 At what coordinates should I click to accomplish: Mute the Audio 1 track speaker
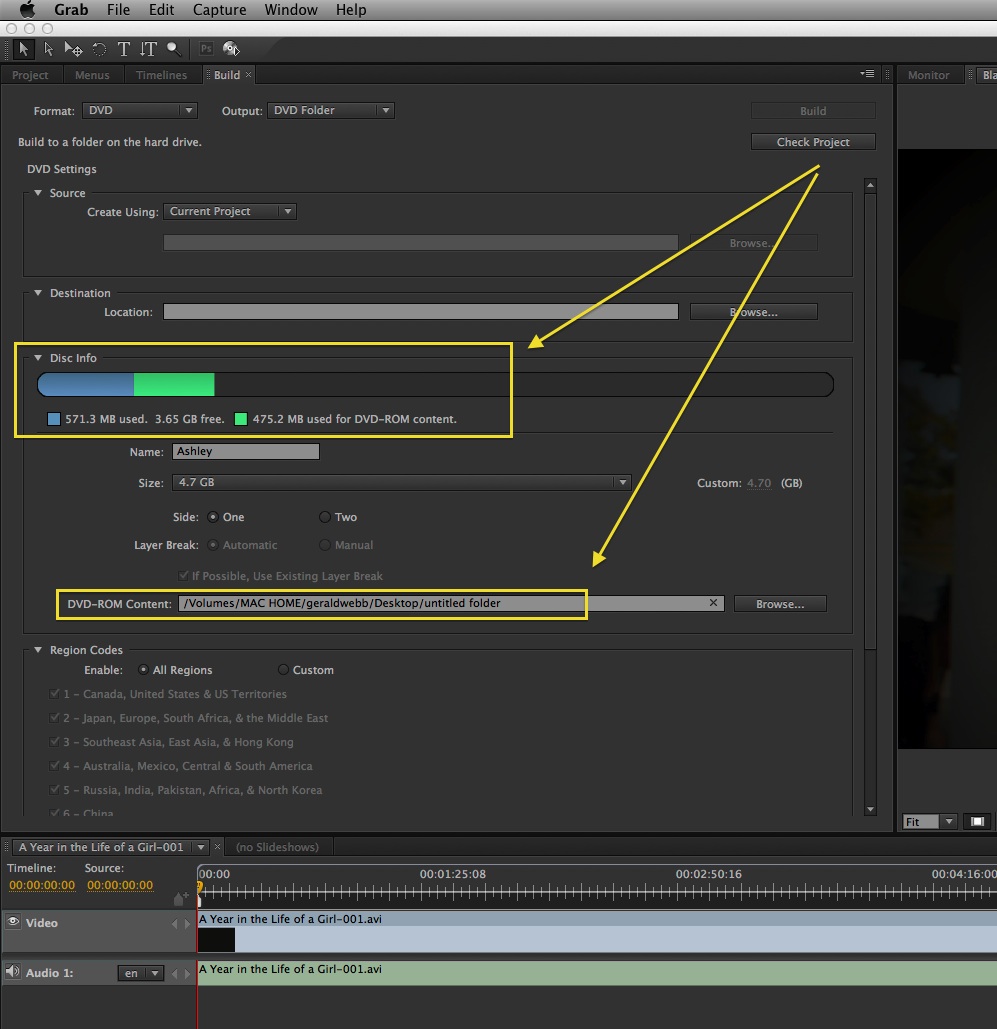(12, 971)
